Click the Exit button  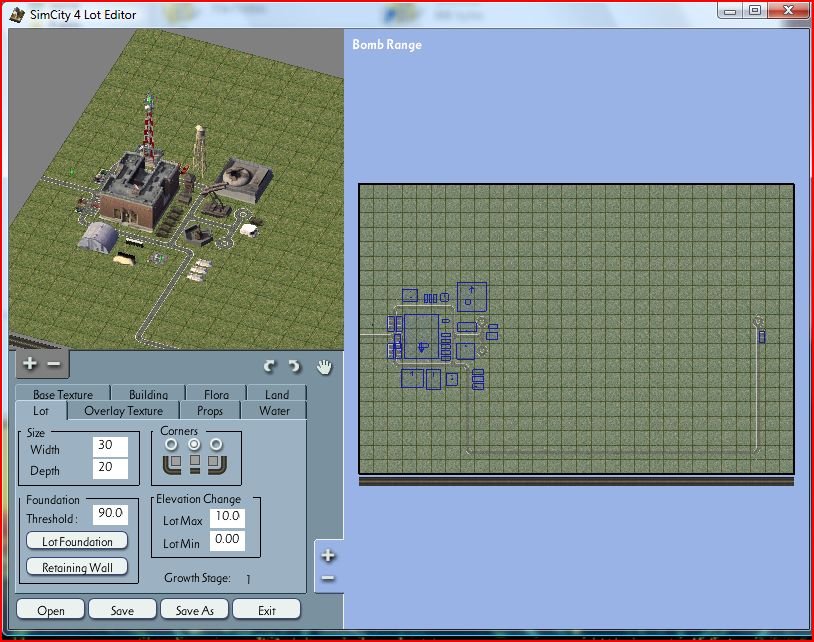click(x=267, y=610)
